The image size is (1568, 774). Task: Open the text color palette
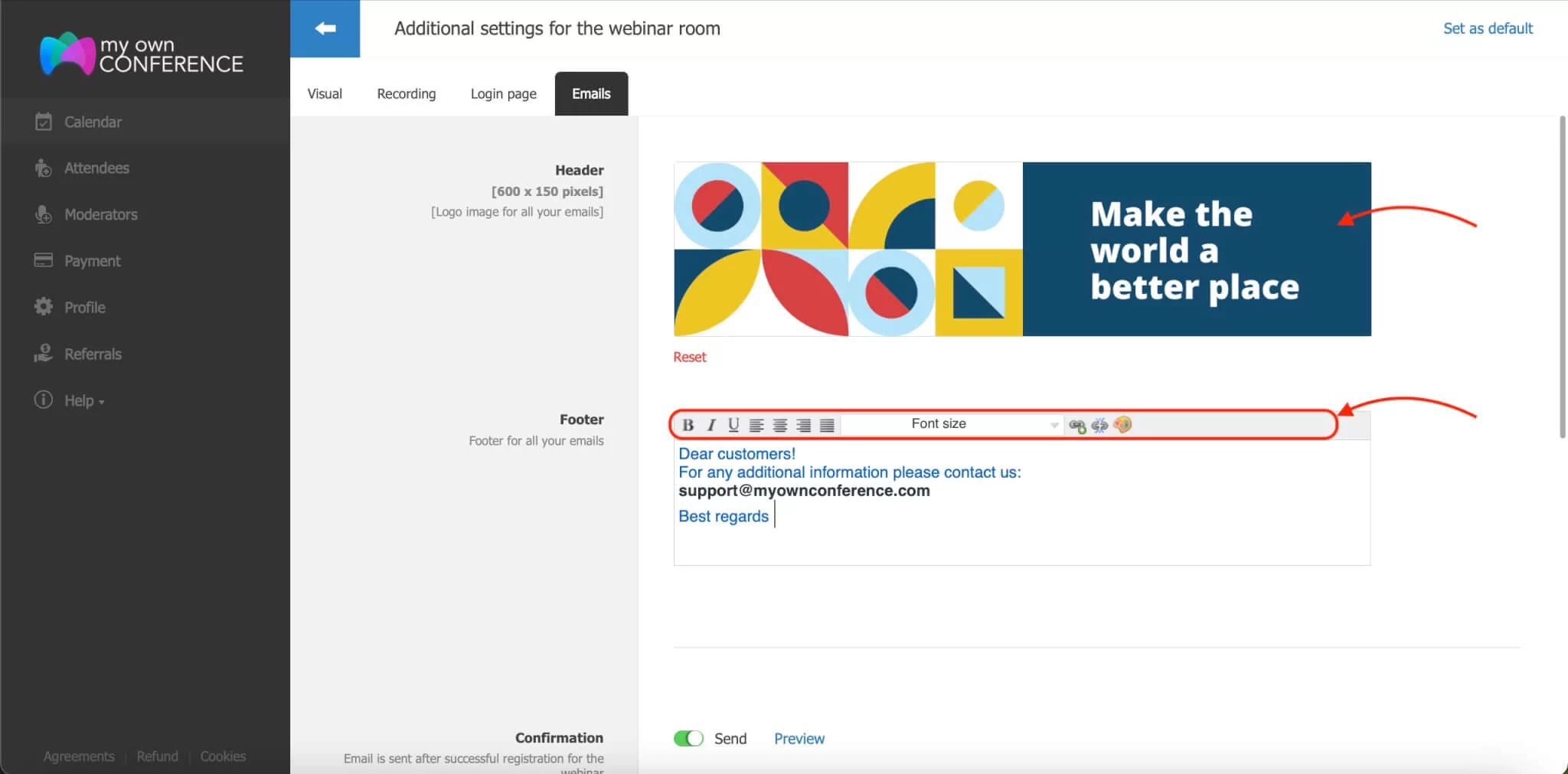1122,424
